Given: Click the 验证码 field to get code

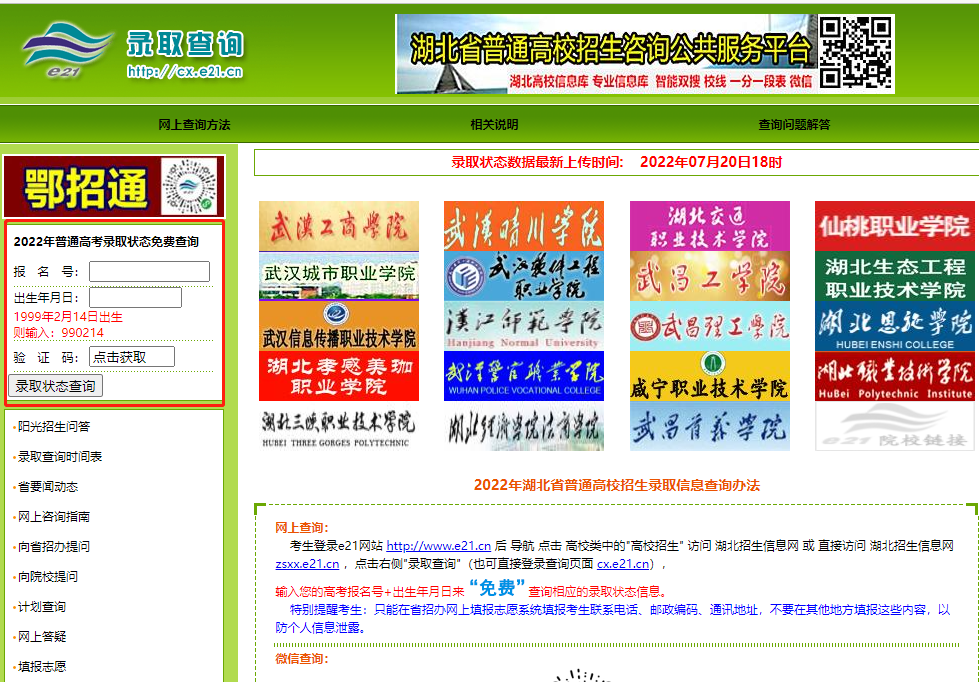Looking at the screenshot, I should pyautogui.click(x=131, y=357).
